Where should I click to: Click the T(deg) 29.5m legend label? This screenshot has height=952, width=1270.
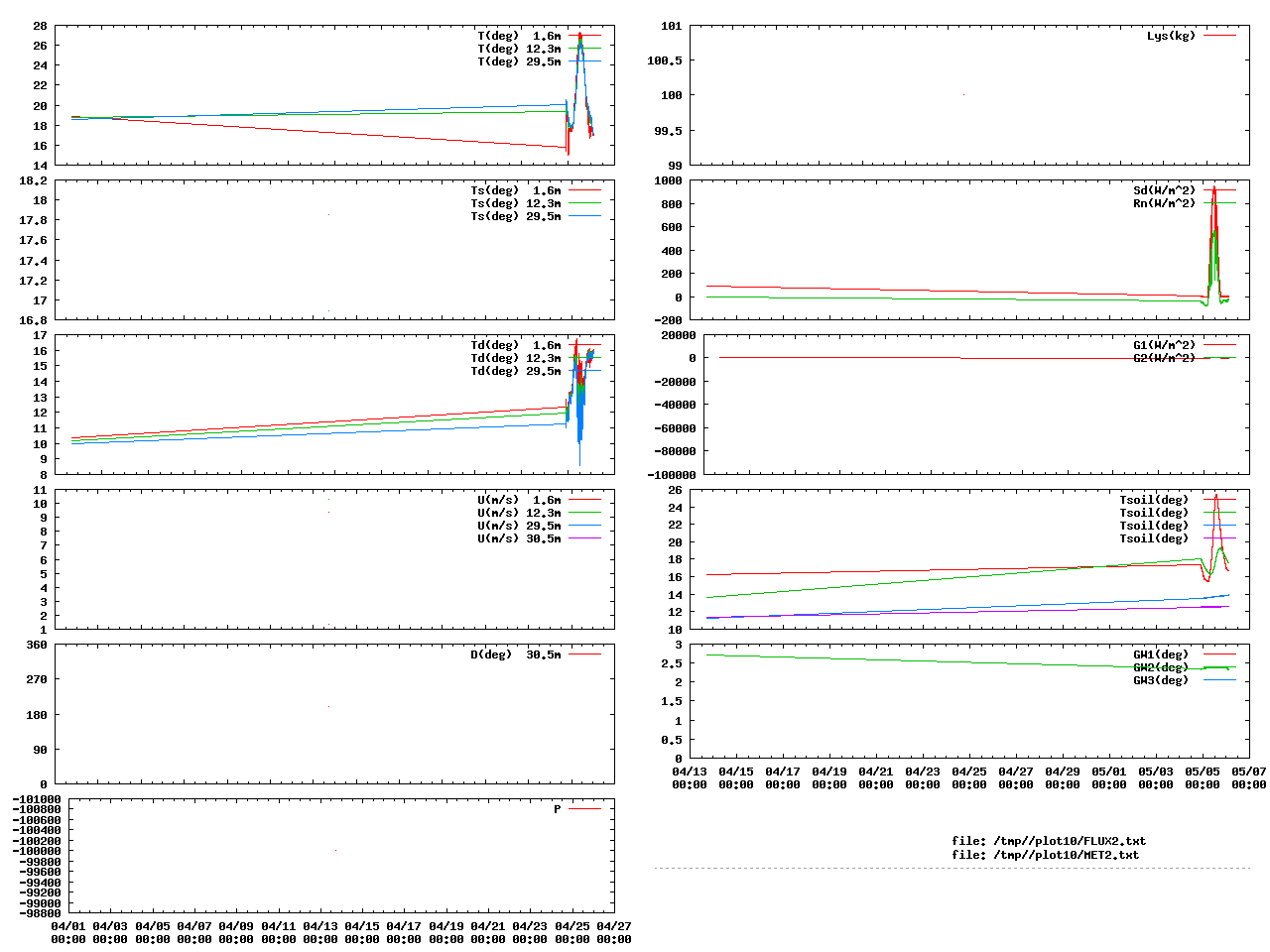[x=519, y=61]
